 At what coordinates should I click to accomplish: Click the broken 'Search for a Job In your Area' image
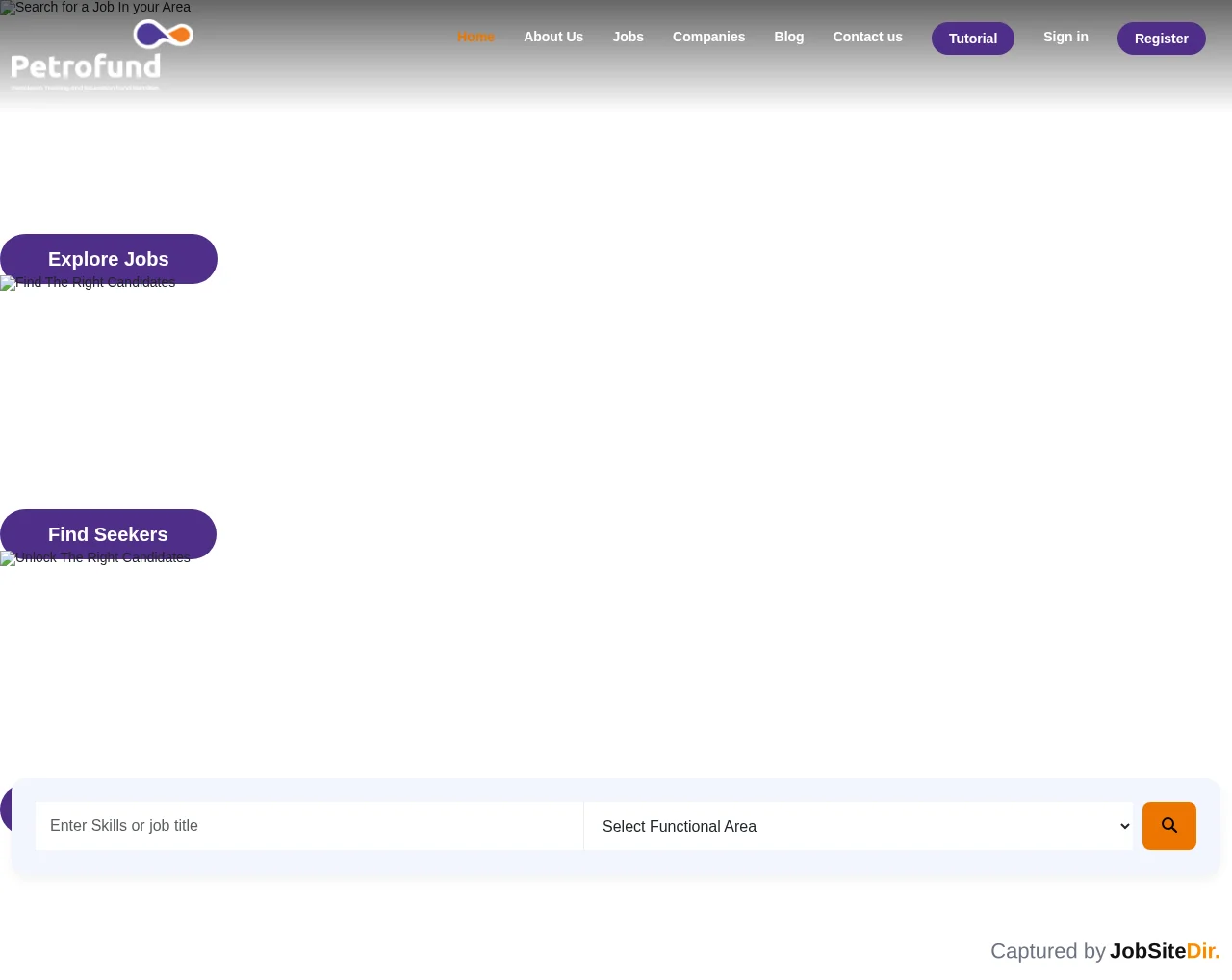tap(95, 8)
